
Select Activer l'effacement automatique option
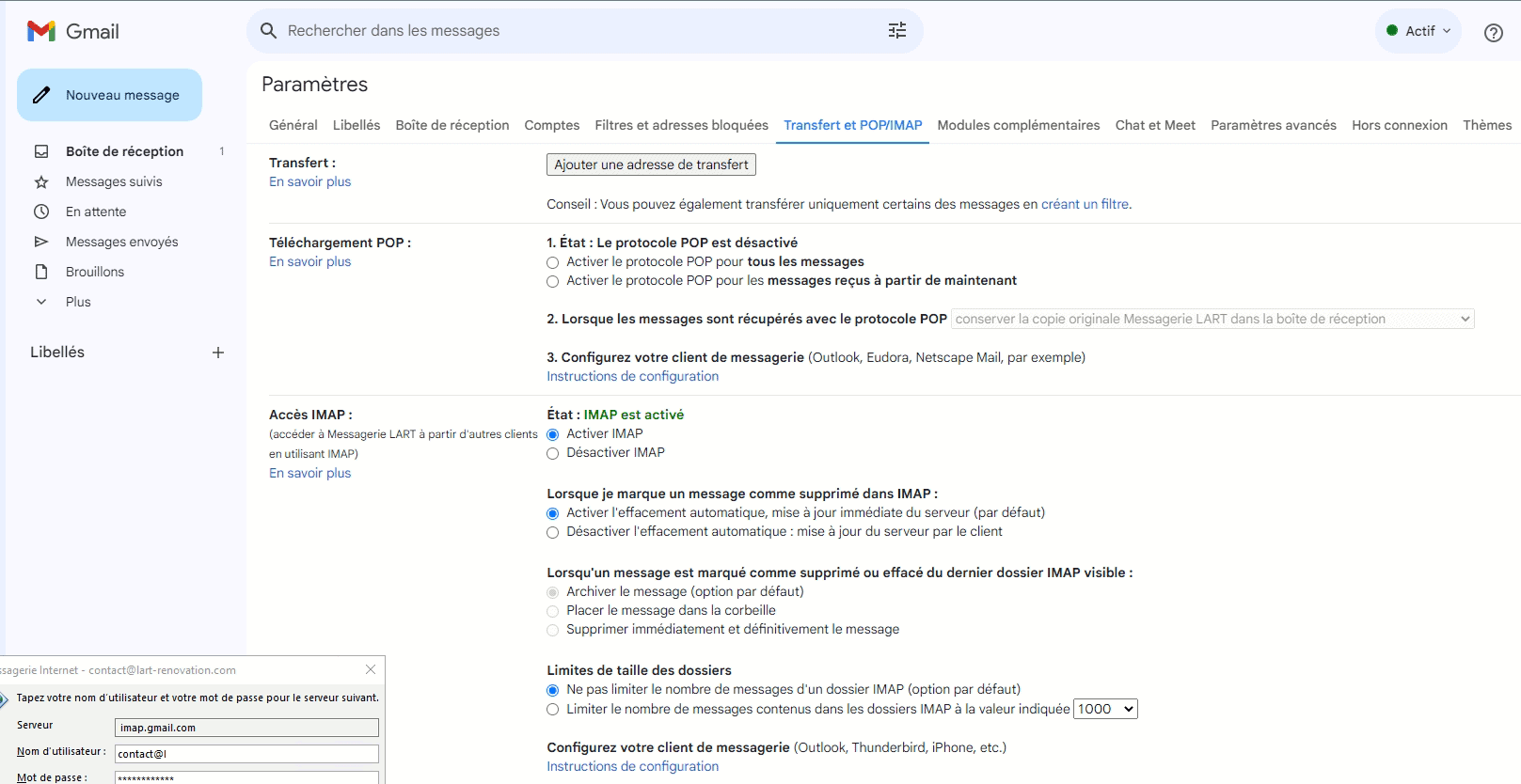pos(553,513)
